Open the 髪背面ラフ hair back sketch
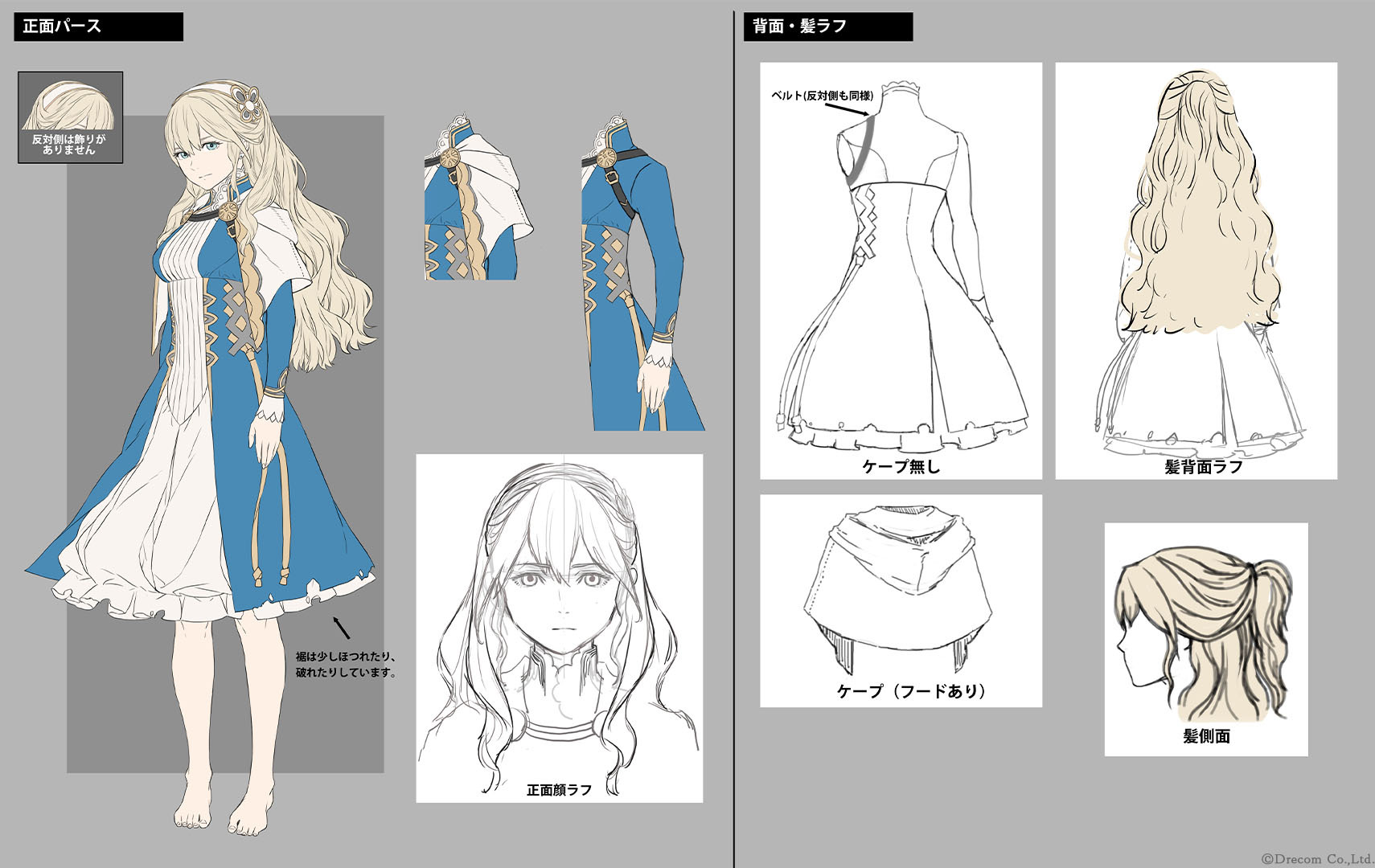Screen dimensions: 1375x868 1196,270
